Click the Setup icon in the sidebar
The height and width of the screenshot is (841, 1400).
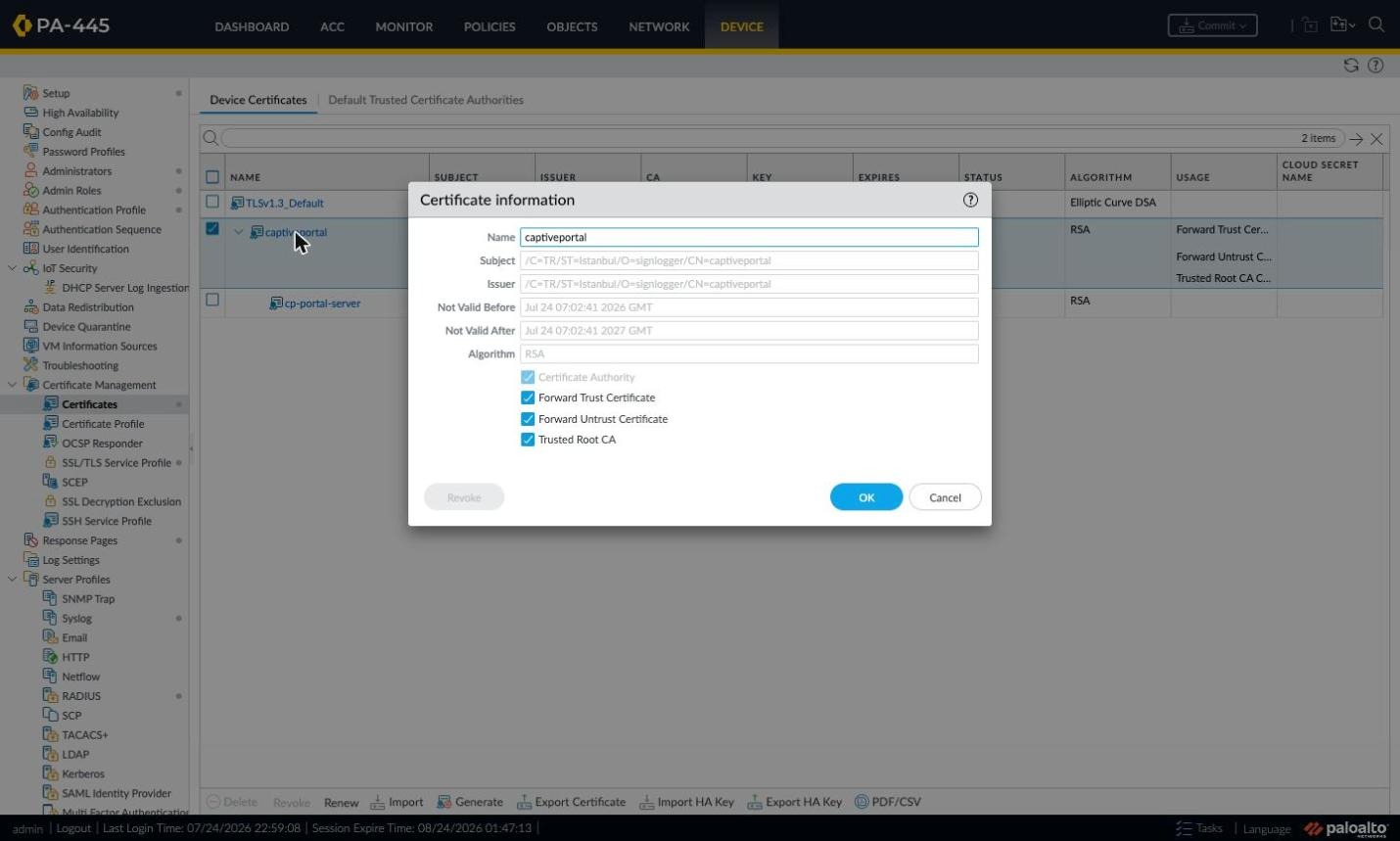pyautogui.click(x=30, y=93)
